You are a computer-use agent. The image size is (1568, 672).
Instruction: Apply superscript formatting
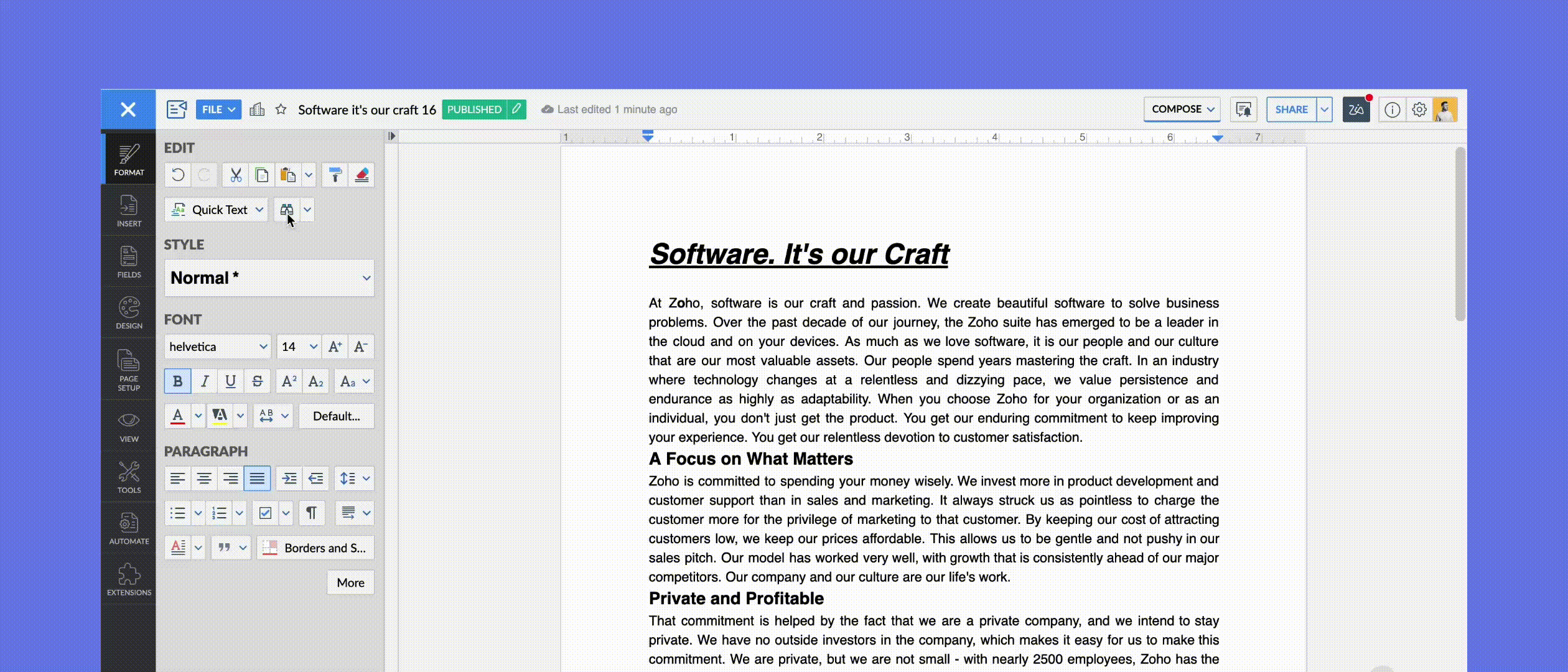(x=289, y=381)
